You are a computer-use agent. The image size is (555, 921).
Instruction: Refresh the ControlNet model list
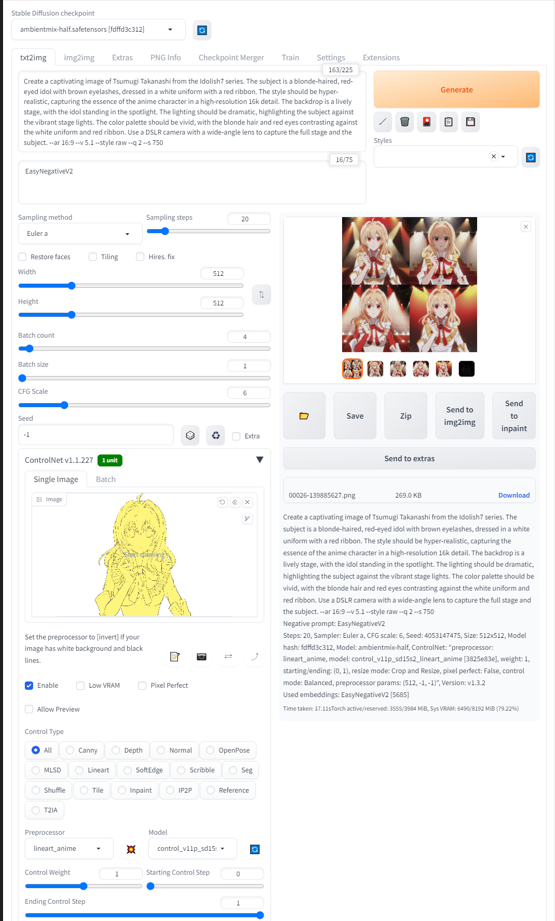(254, 849)
